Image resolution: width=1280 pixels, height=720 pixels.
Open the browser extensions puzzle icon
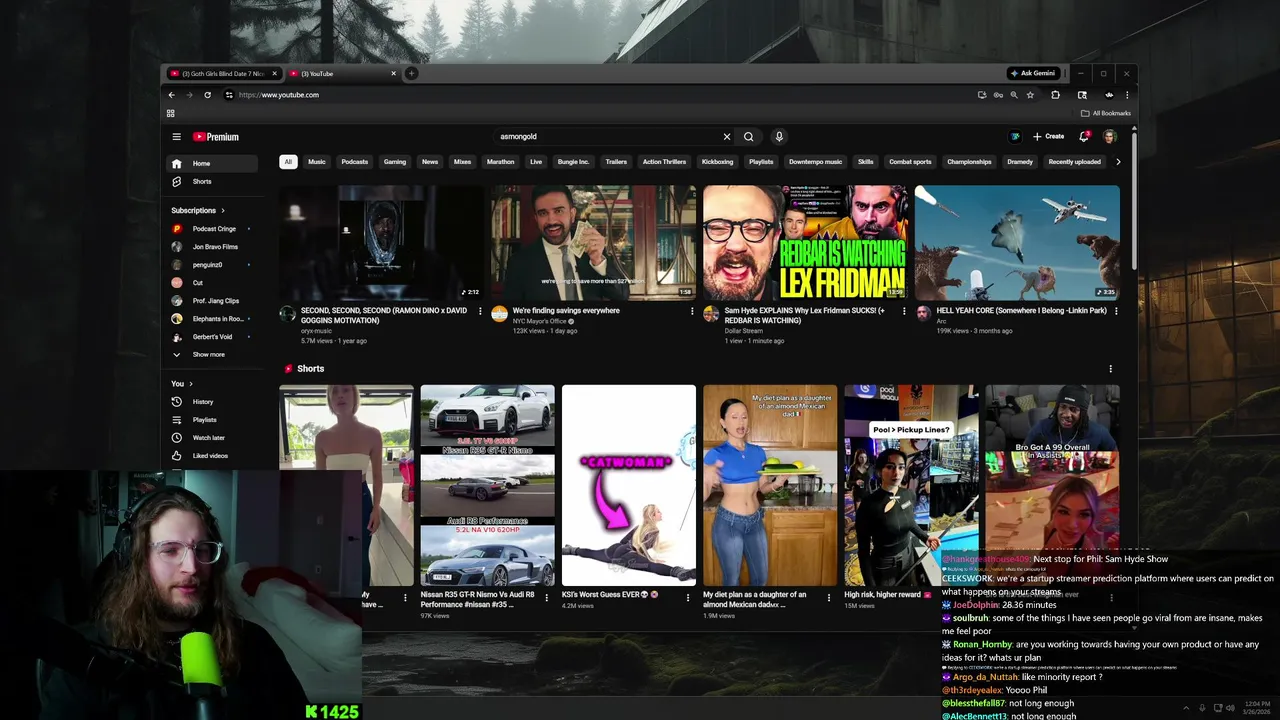click(x=1055, y=95)
